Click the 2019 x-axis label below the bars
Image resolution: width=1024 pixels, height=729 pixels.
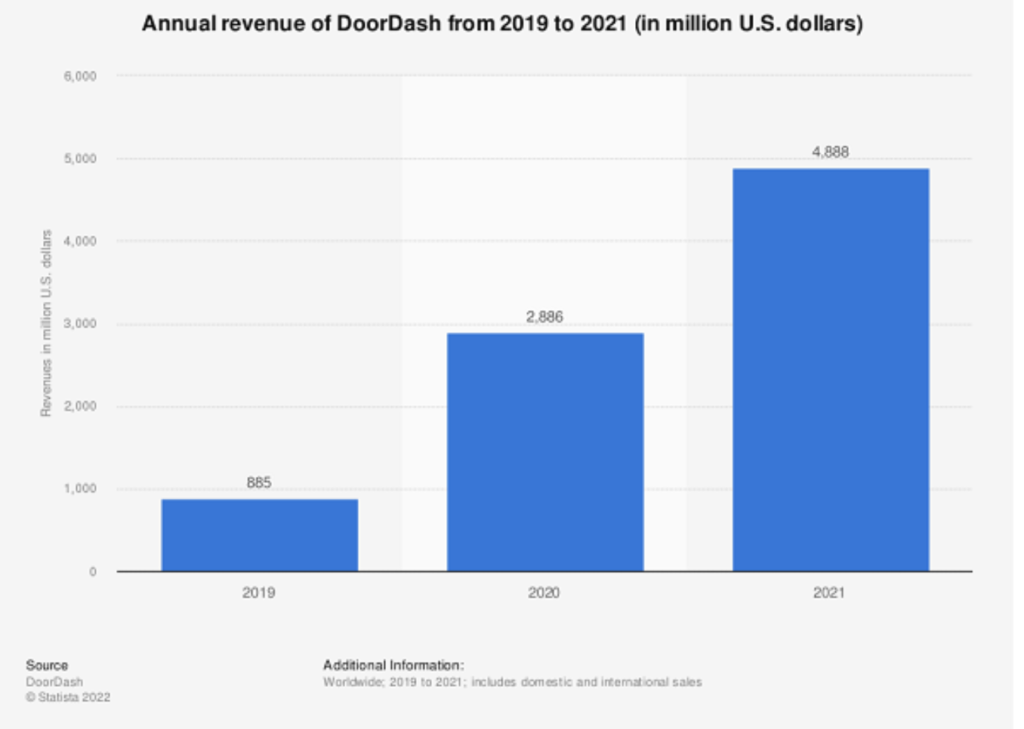point(259,592)
